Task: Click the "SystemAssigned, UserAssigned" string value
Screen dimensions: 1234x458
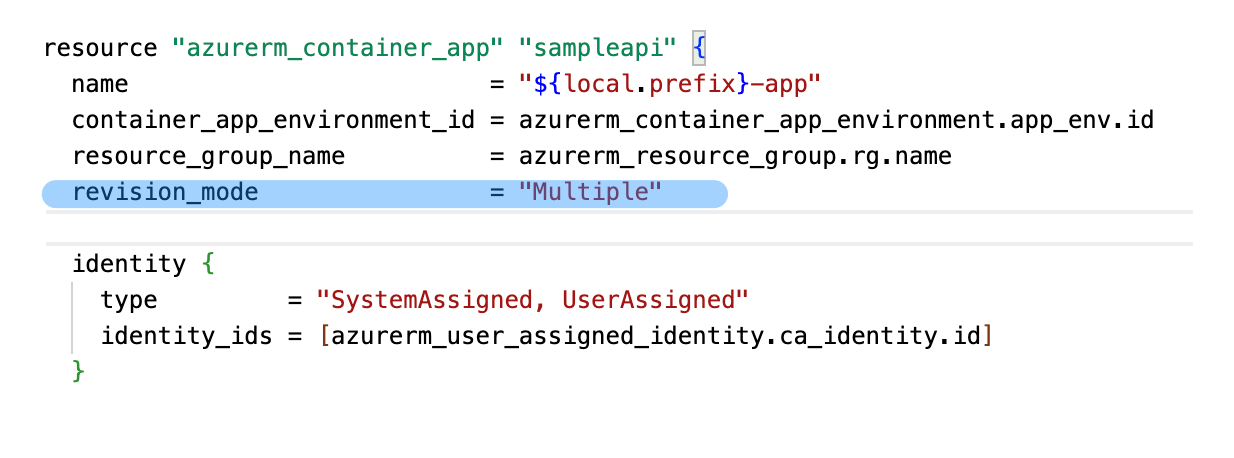Action: click(532, 301)
